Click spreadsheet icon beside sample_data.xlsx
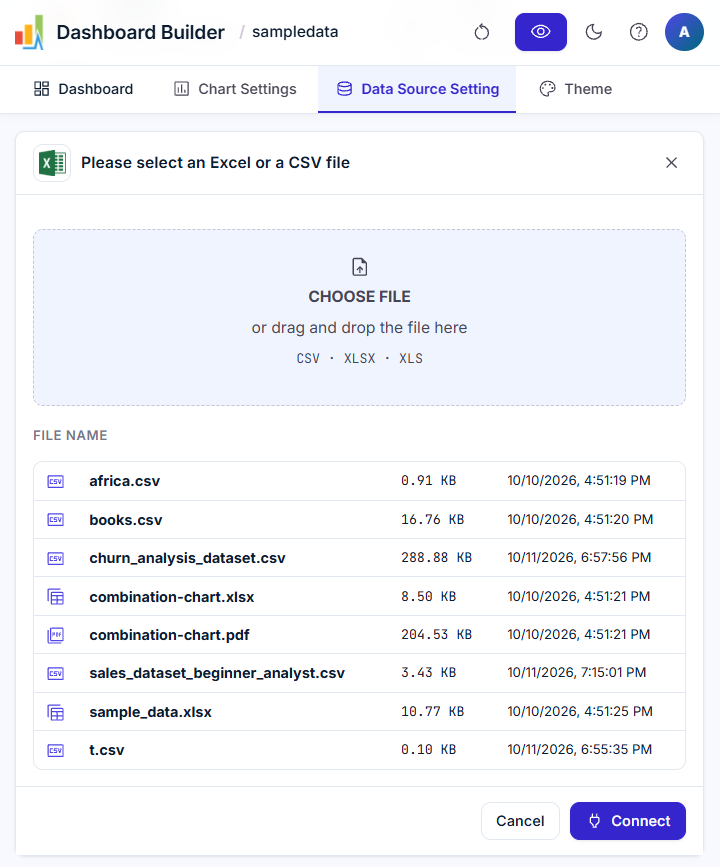This screenshot has width=720, height=867. (55, 712)
